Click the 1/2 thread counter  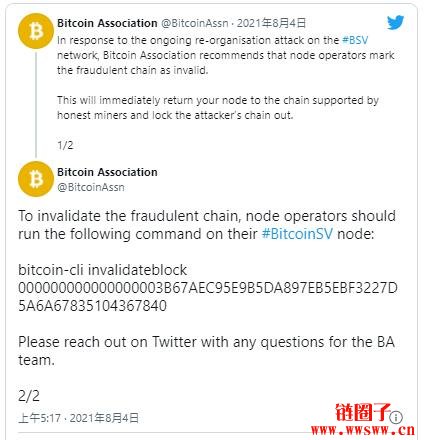65,145
